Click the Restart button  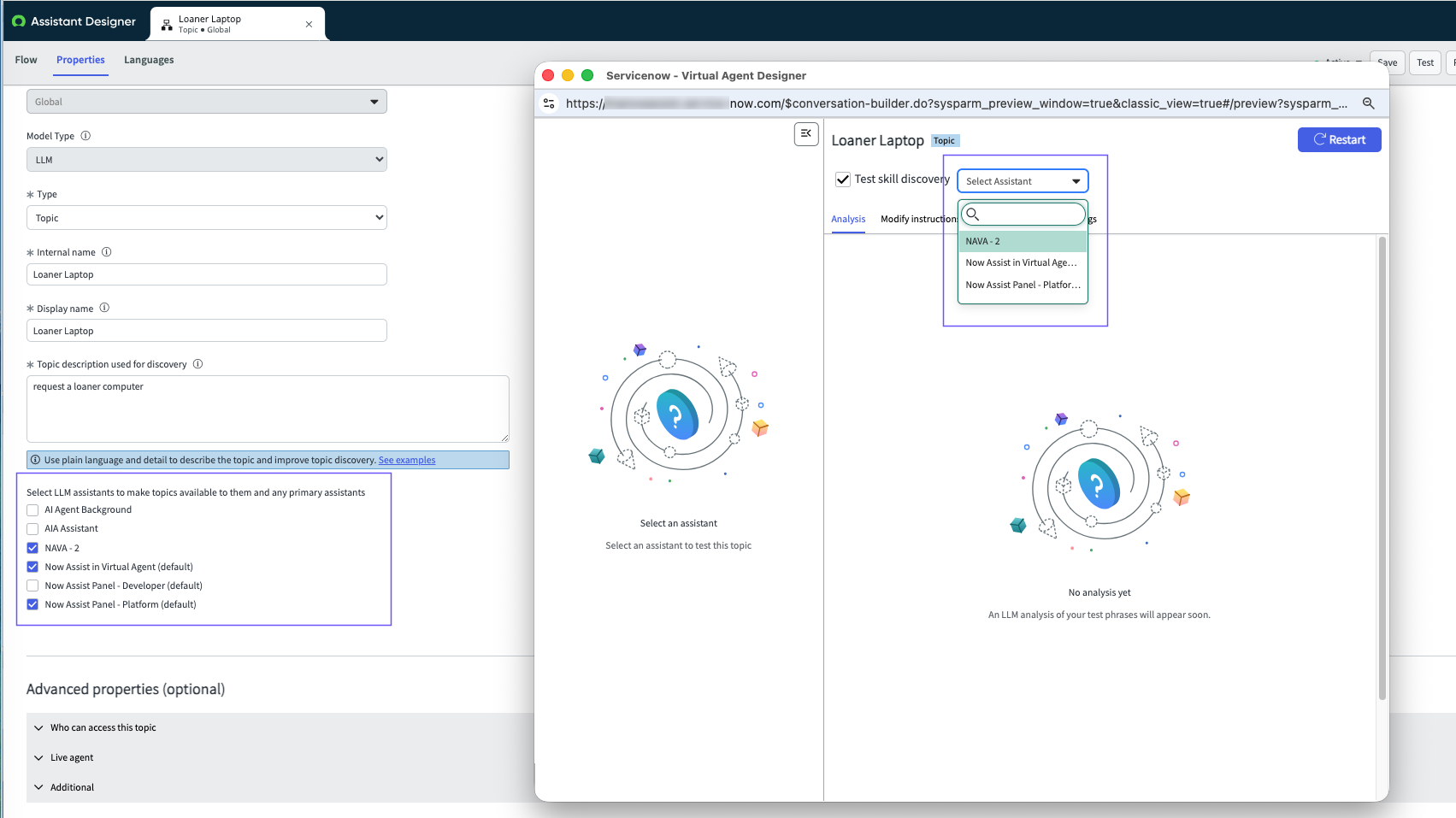click(x=1339, y=140)
